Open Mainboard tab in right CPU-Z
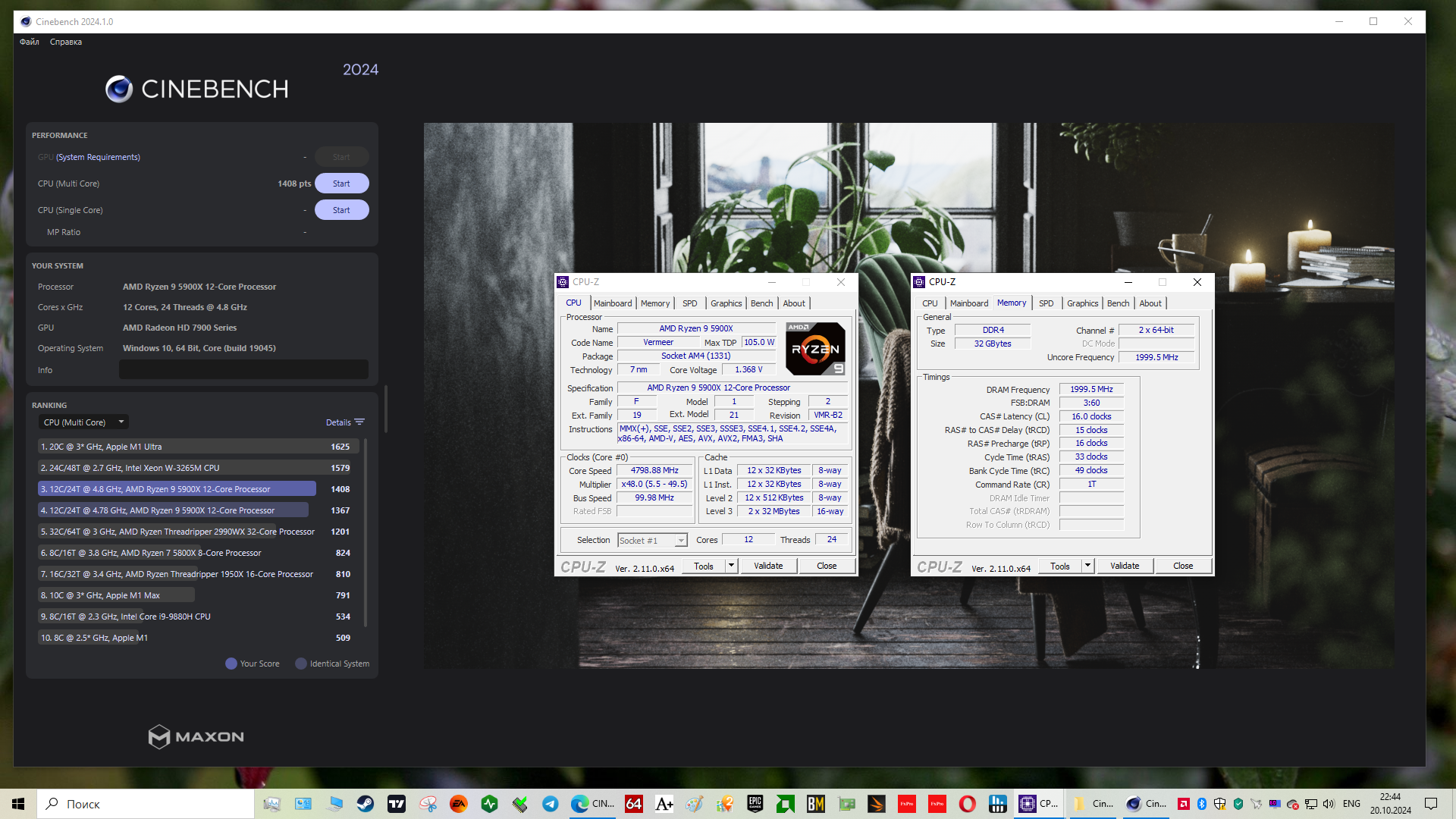 coord(969,303)
